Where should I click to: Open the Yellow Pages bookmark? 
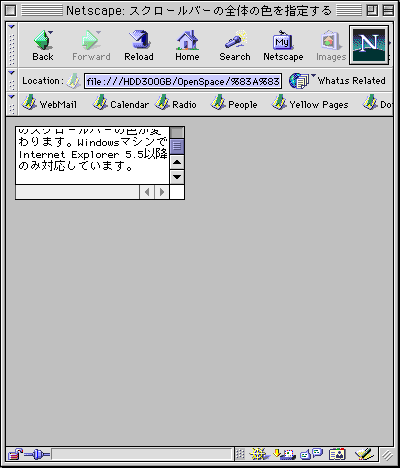[310, 104]
